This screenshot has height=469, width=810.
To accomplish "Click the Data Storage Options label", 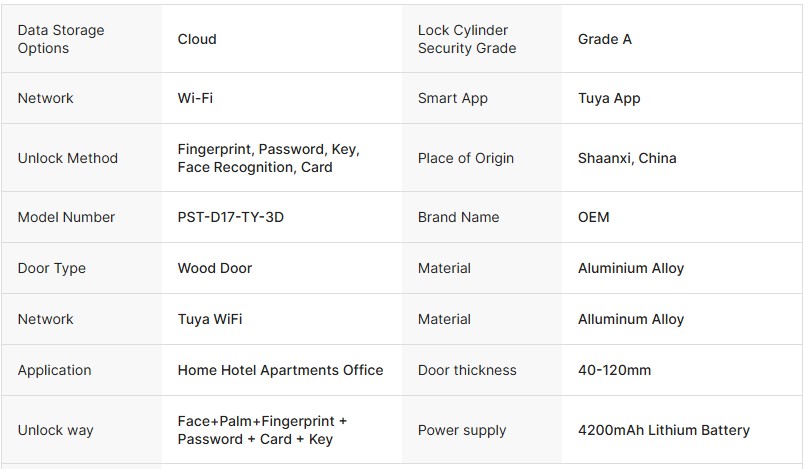I will (61, 39).
